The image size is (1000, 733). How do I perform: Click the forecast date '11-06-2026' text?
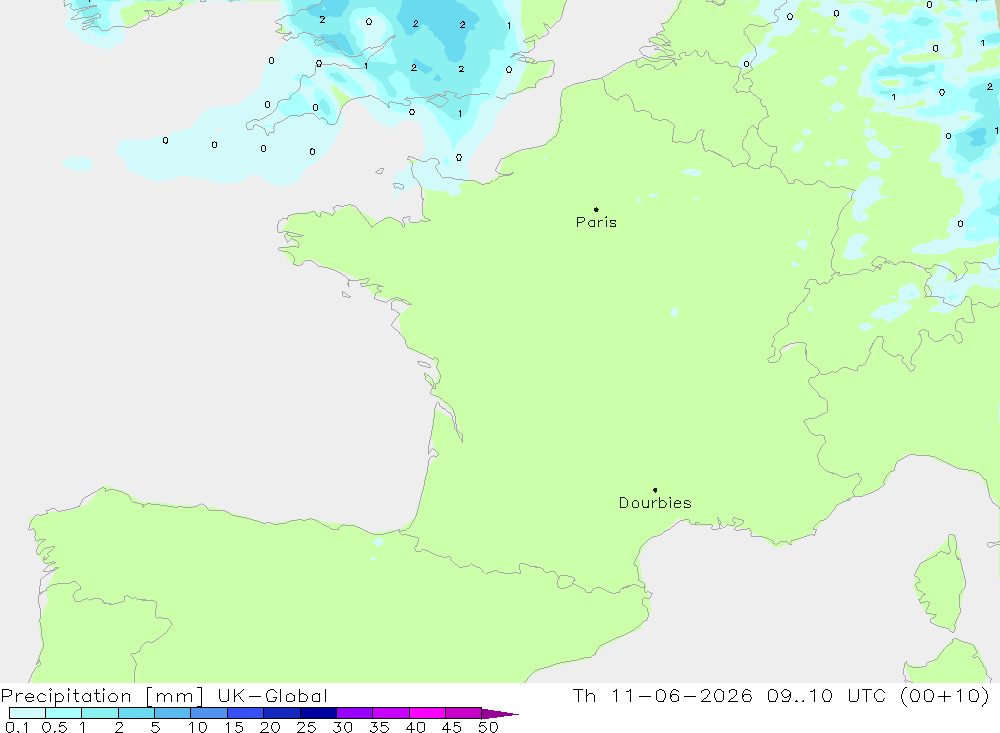681,695
